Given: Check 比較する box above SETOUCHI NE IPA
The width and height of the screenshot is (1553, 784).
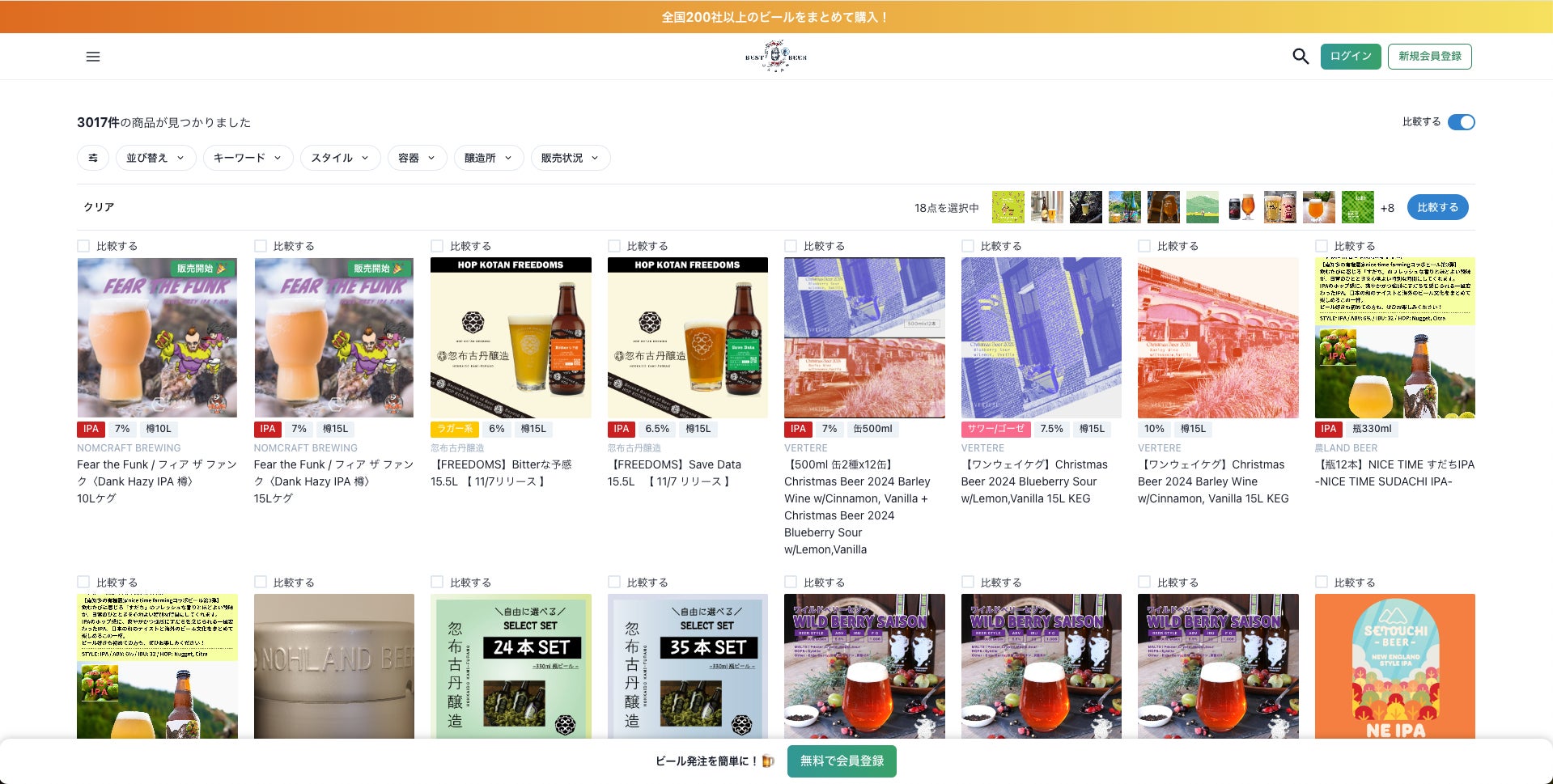Looking at the screenshot, I should tap(1322, 583).
